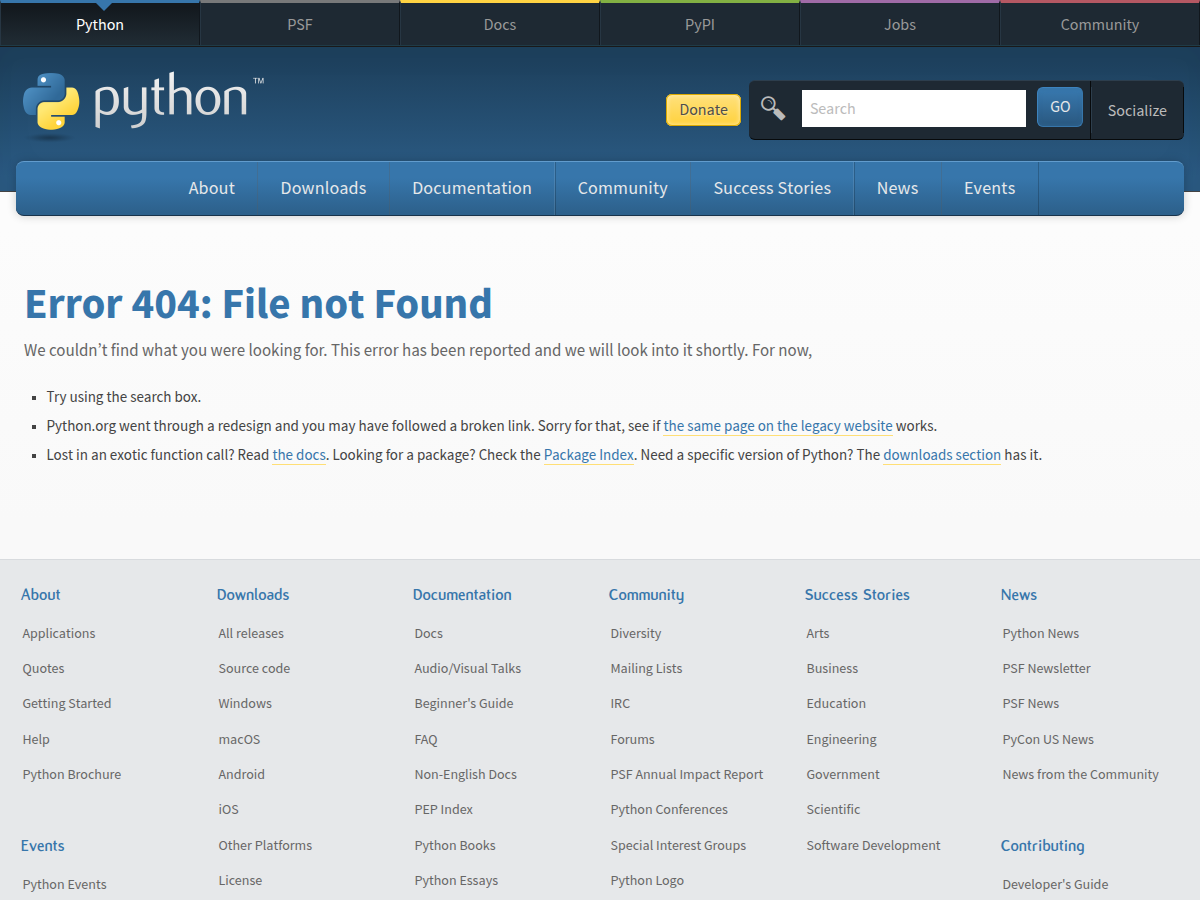Open Android downloads footer link
The height and width of the screenshot is (900, 1200).
[242, 774]
